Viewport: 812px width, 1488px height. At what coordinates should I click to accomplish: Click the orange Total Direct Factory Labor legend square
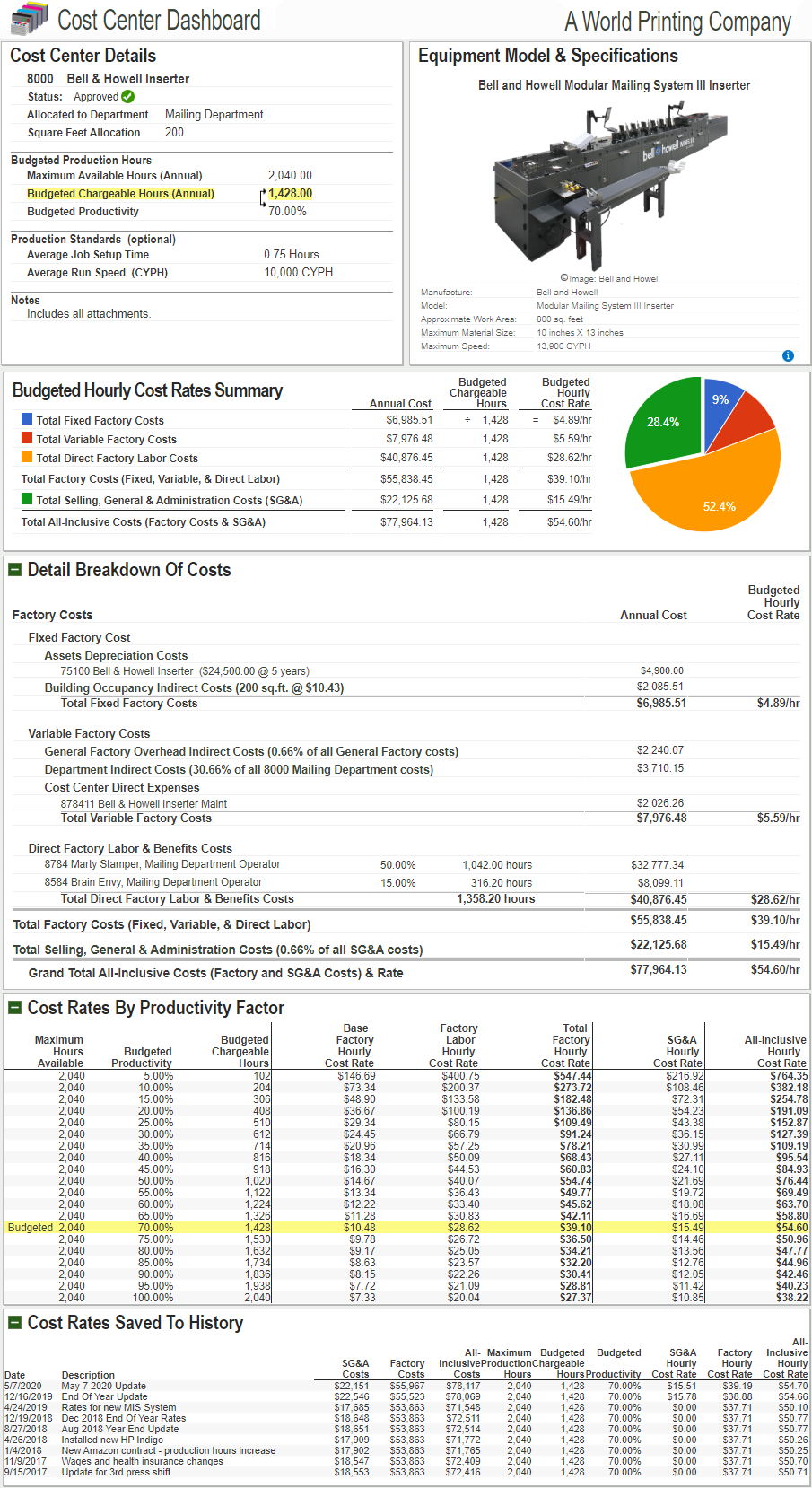27,457
